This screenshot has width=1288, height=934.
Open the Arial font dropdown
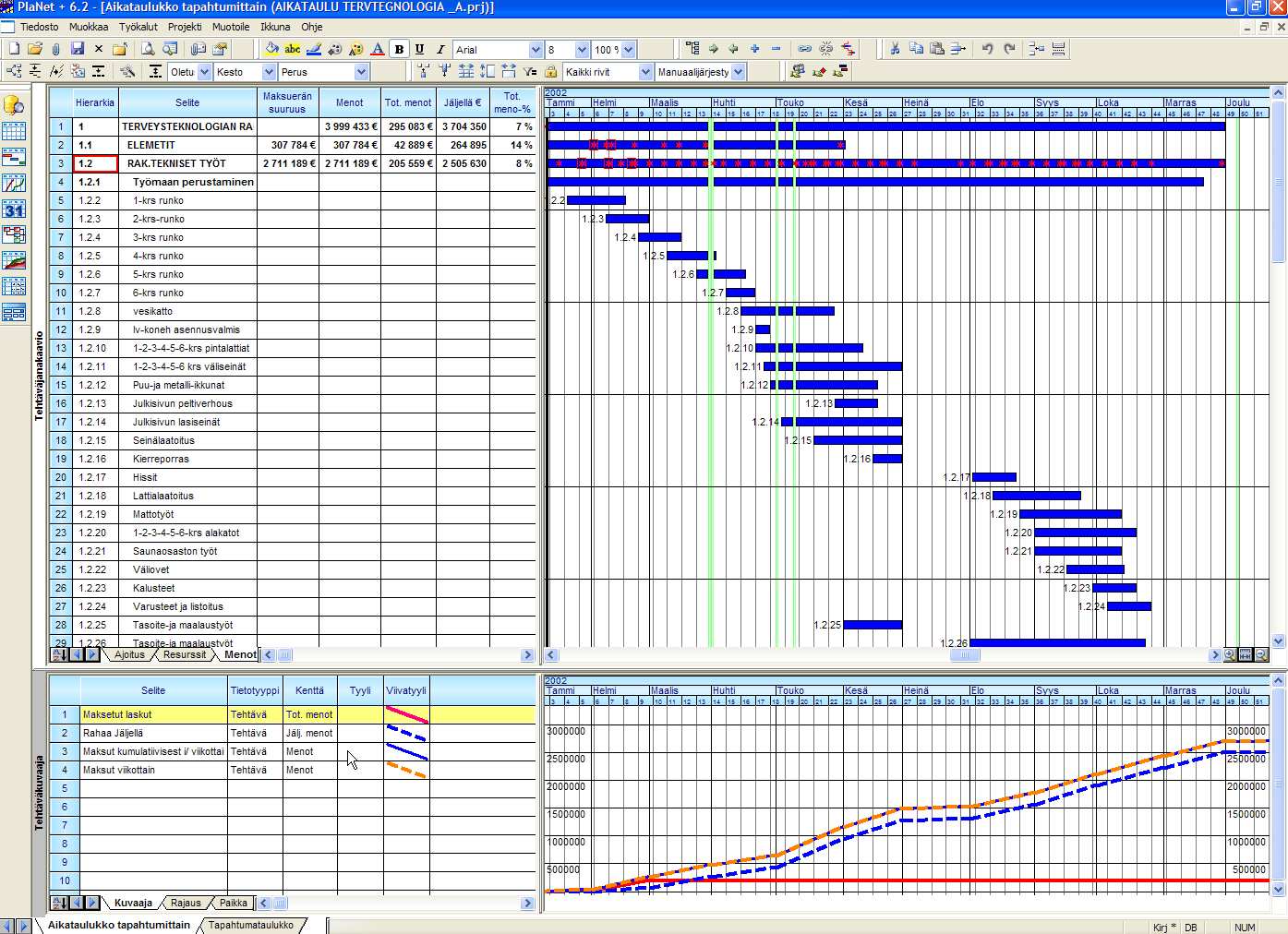coord(536,50)
